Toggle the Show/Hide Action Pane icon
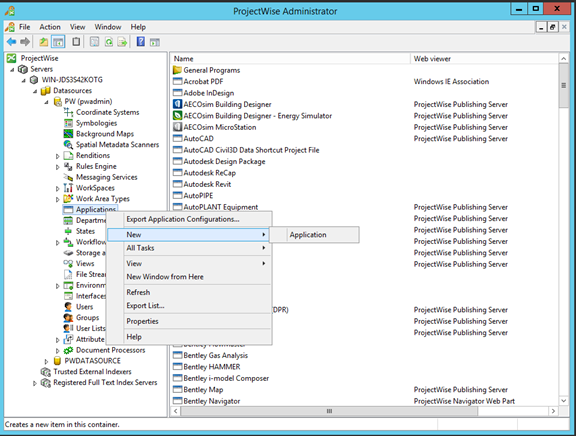The width and height of the screenshot is (576, 436). pyautogui.click(x=155, y=42)
